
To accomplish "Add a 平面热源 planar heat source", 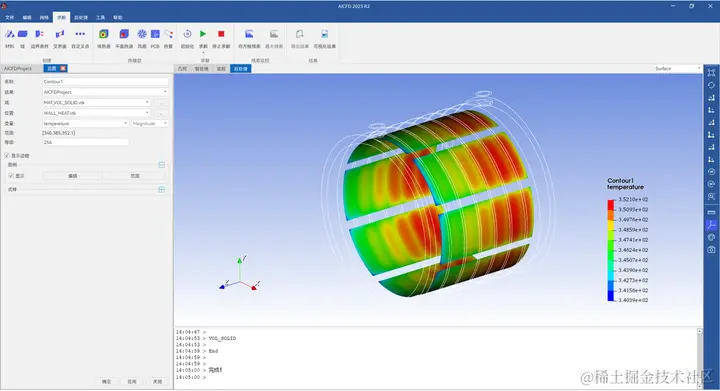I will coord(124,34).
